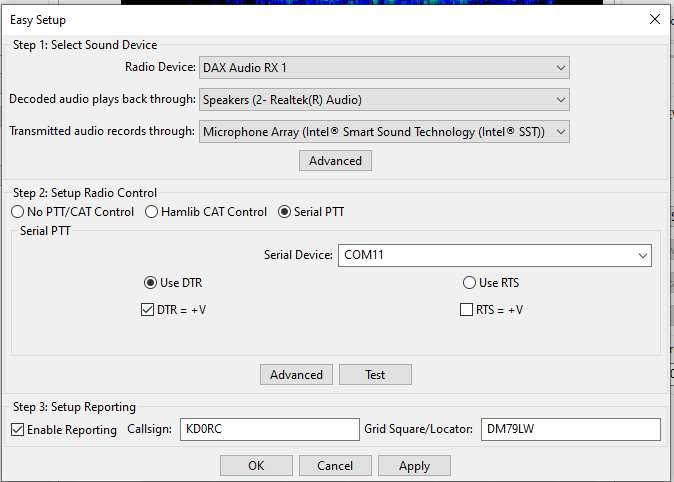
Task: Expand the Serial Device COM11 dropdown
Action: pyautogui.click(x=495, y=255)
